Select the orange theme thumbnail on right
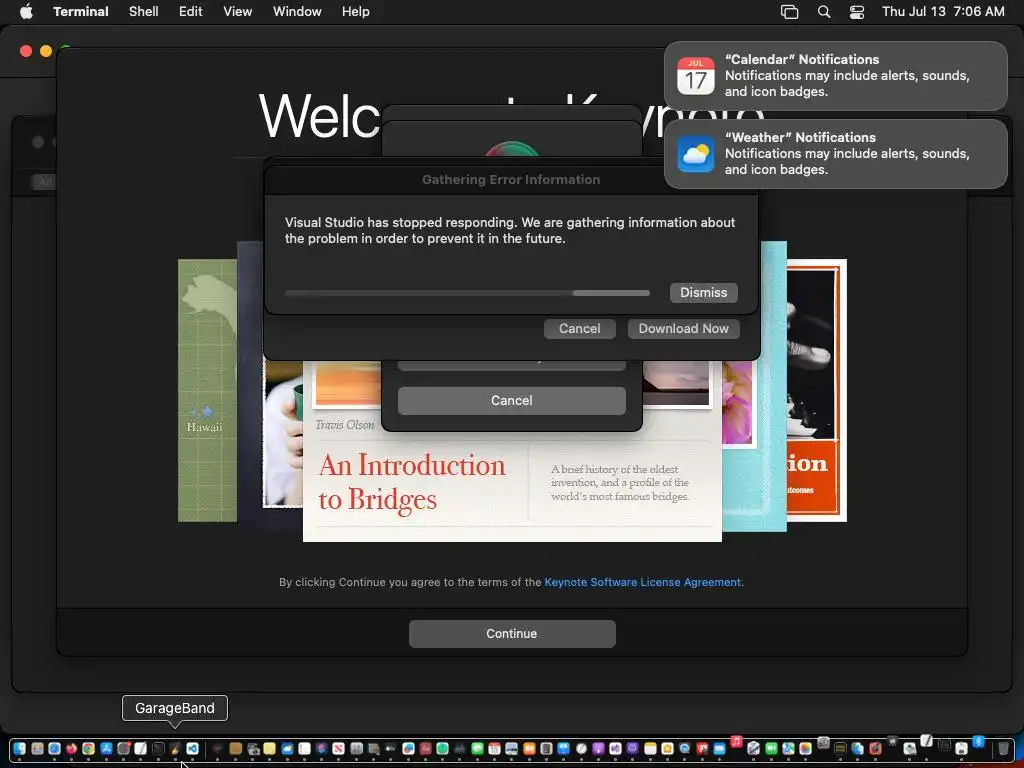1024x768 pixels. click(816, 391)
